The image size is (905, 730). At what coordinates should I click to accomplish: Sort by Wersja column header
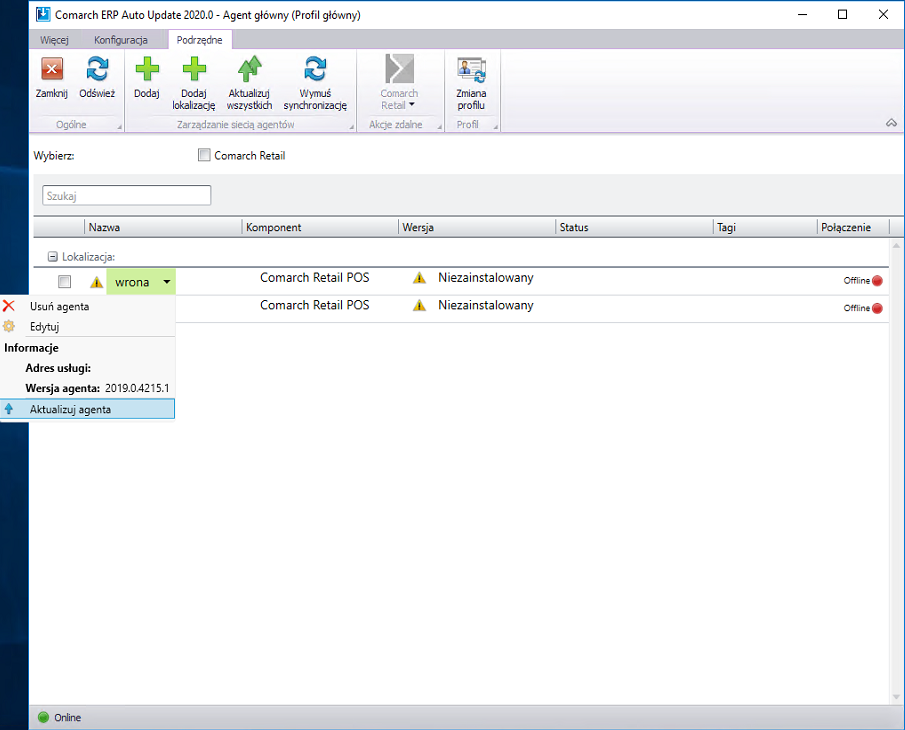[477, 227]
